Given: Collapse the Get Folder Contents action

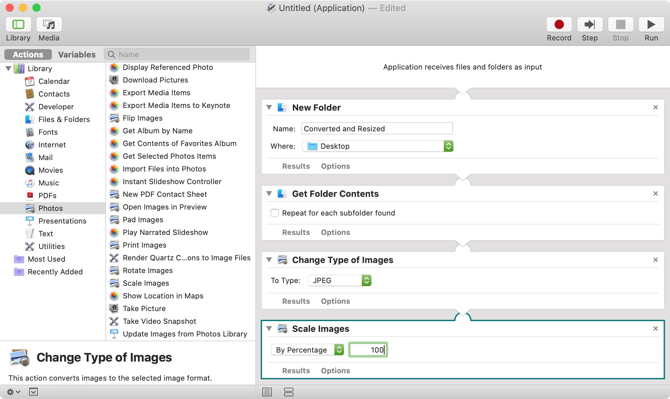Looking at the screenshot, I should coord(269,194).
